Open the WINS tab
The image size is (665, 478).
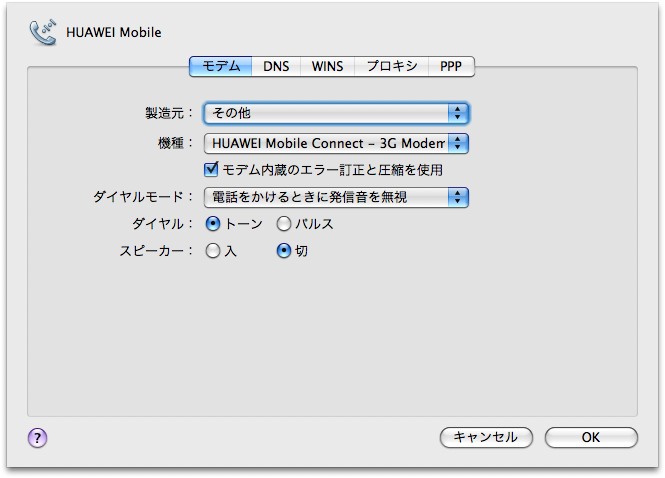point(327,66)
